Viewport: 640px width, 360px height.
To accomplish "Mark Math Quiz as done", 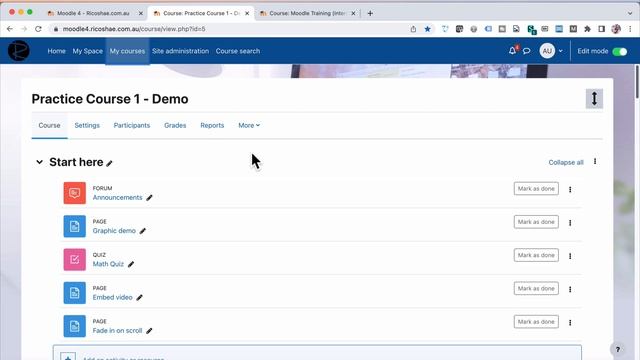I will [536, 255].
